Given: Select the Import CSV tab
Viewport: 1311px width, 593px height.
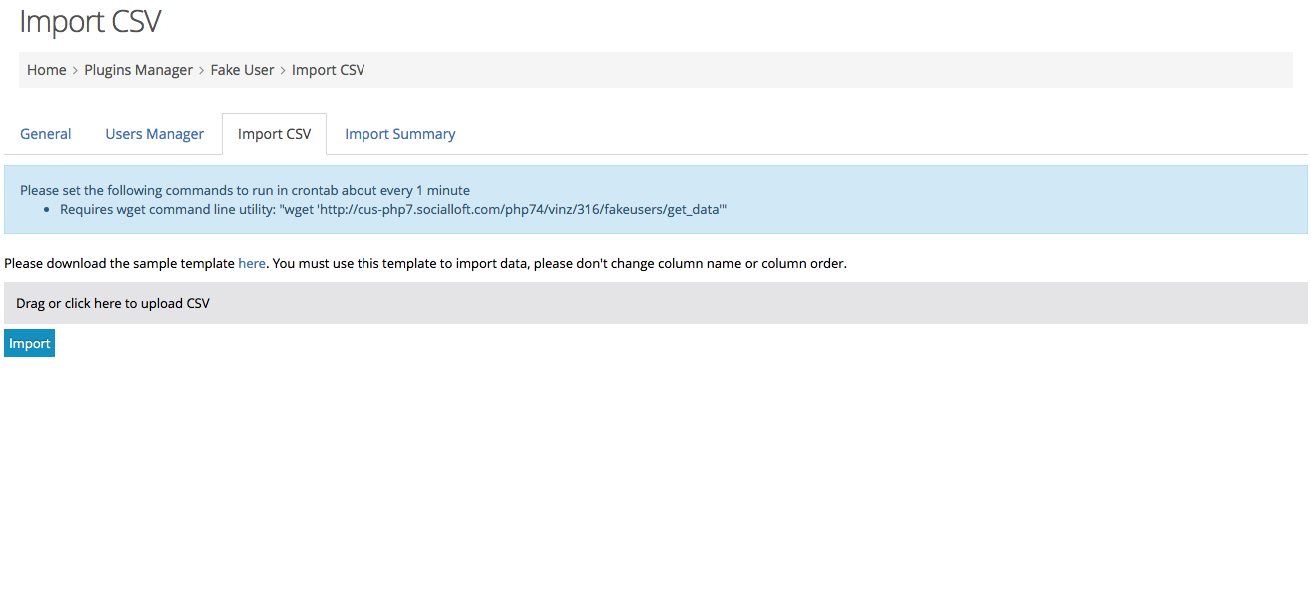Looking at the screenshot, I should coord(274,134).
